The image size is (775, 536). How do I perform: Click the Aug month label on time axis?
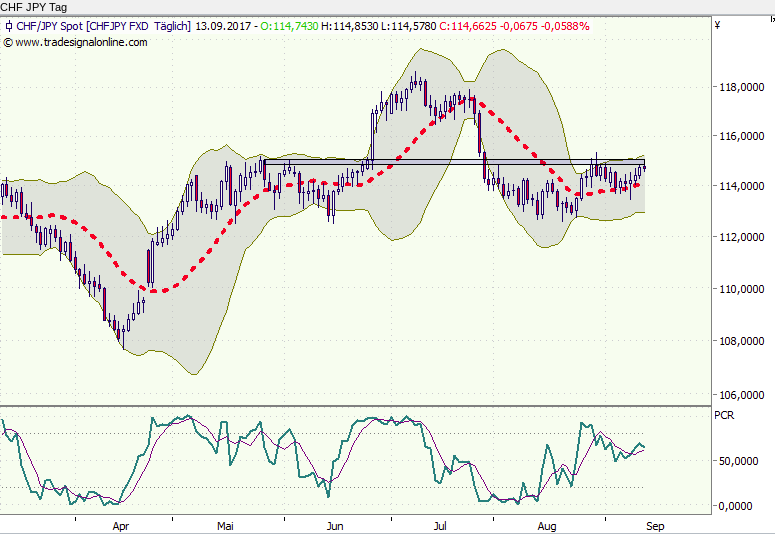point(547,526)
